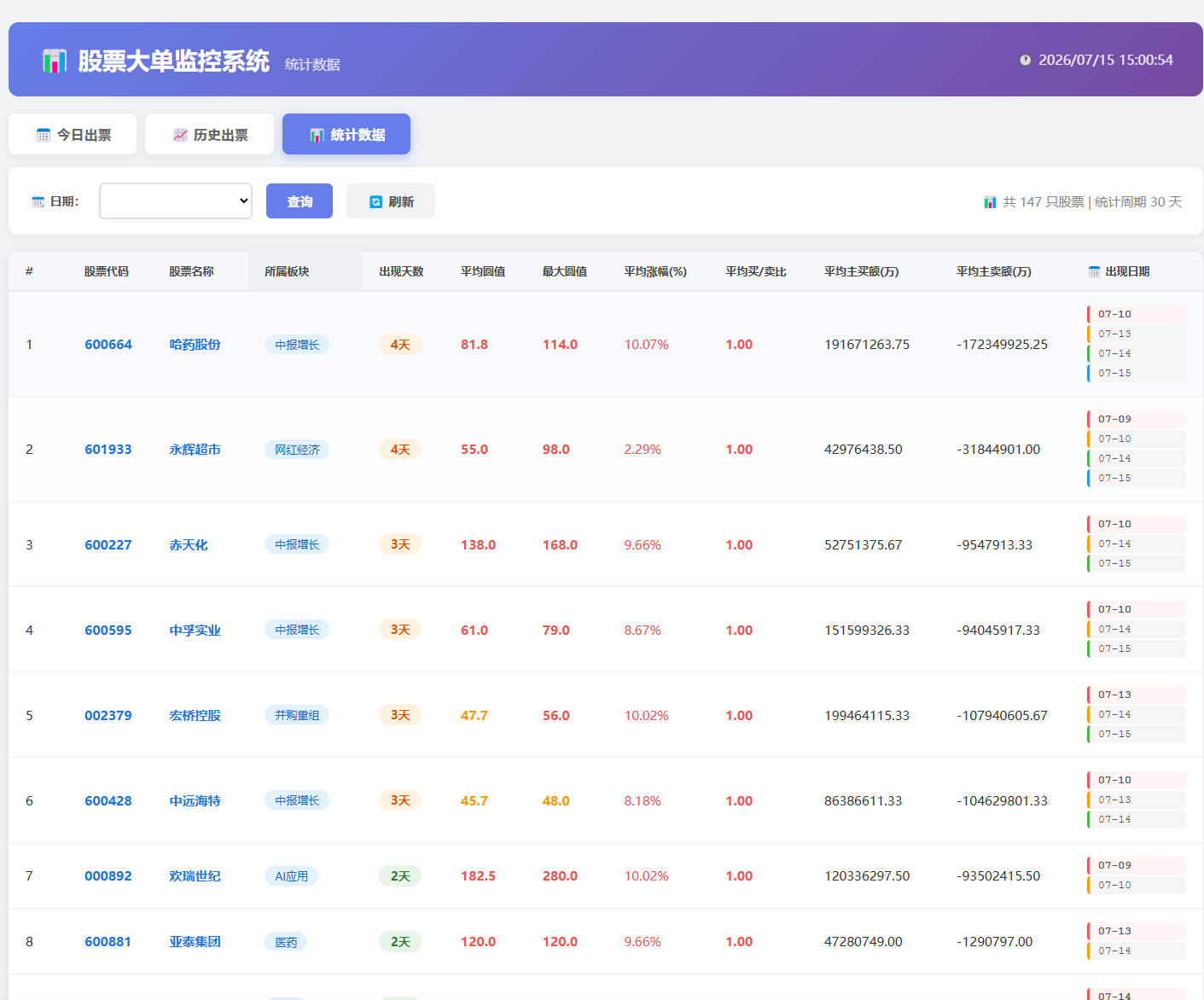
Task: Open the 日期 dropdown selector
Action: [x=176, y=201]
